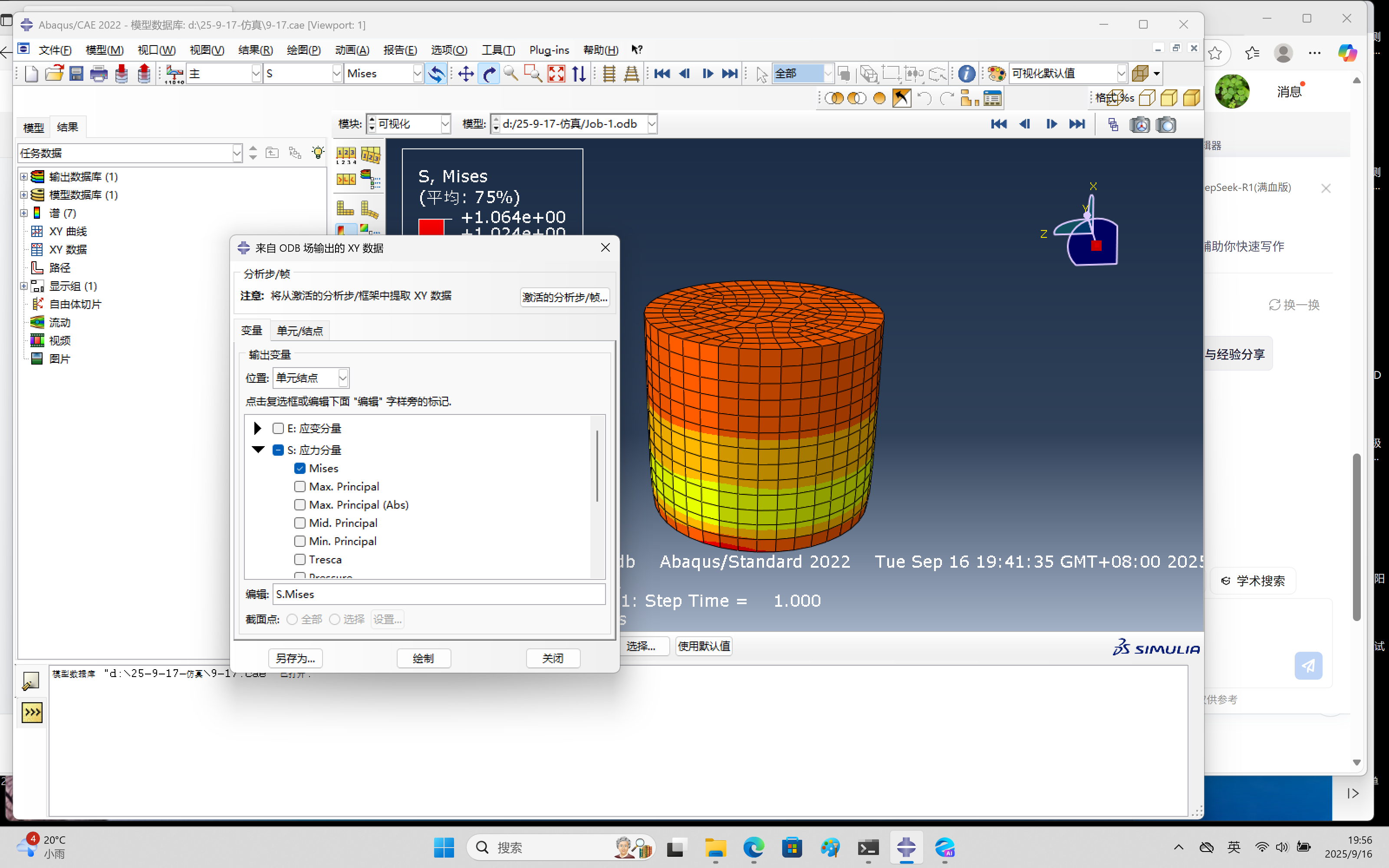Click the 编辑 S.Mises input field
Image resolution: width=1389 pixels, height=868 pixels.
click(439, 595)
